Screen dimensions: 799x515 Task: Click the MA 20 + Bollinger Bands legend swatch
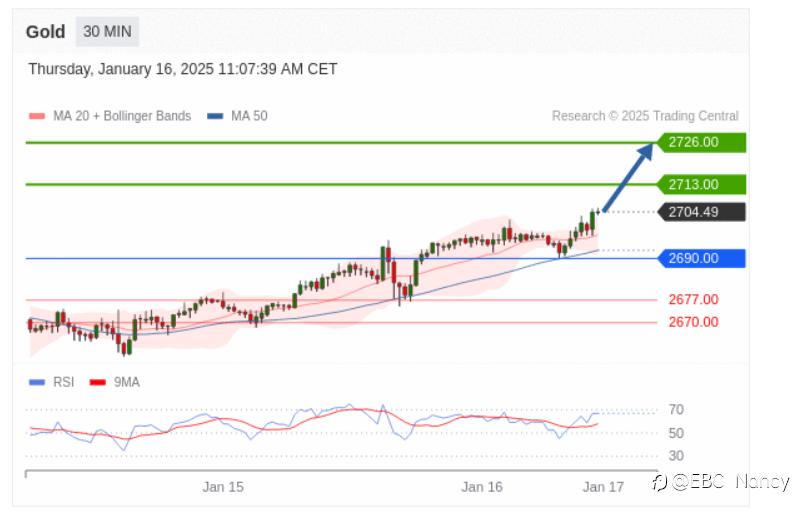37,116
